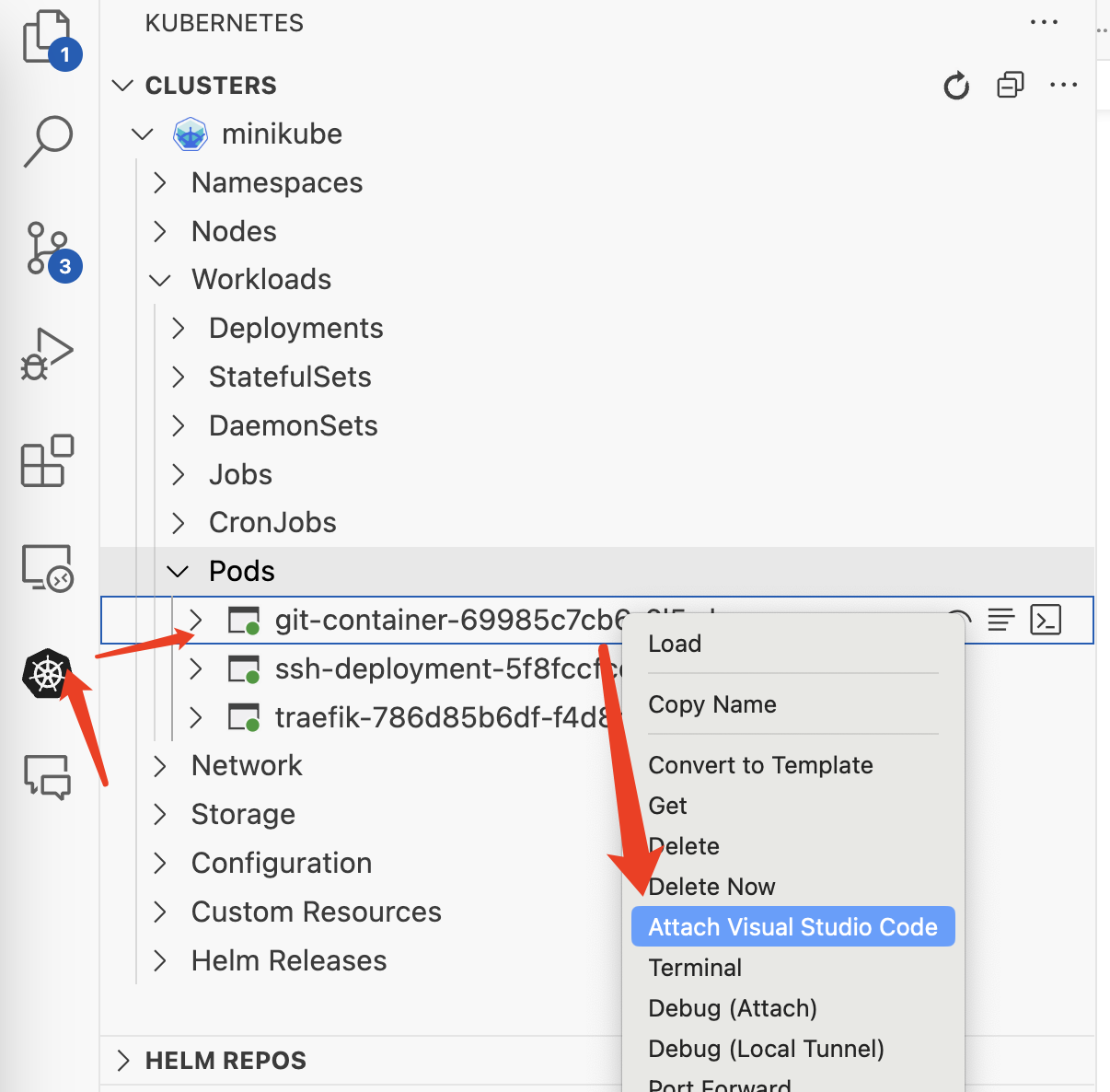Expand the HELM REPOS section
The image size is (1110, 1092).
[x=122, y=1061]
